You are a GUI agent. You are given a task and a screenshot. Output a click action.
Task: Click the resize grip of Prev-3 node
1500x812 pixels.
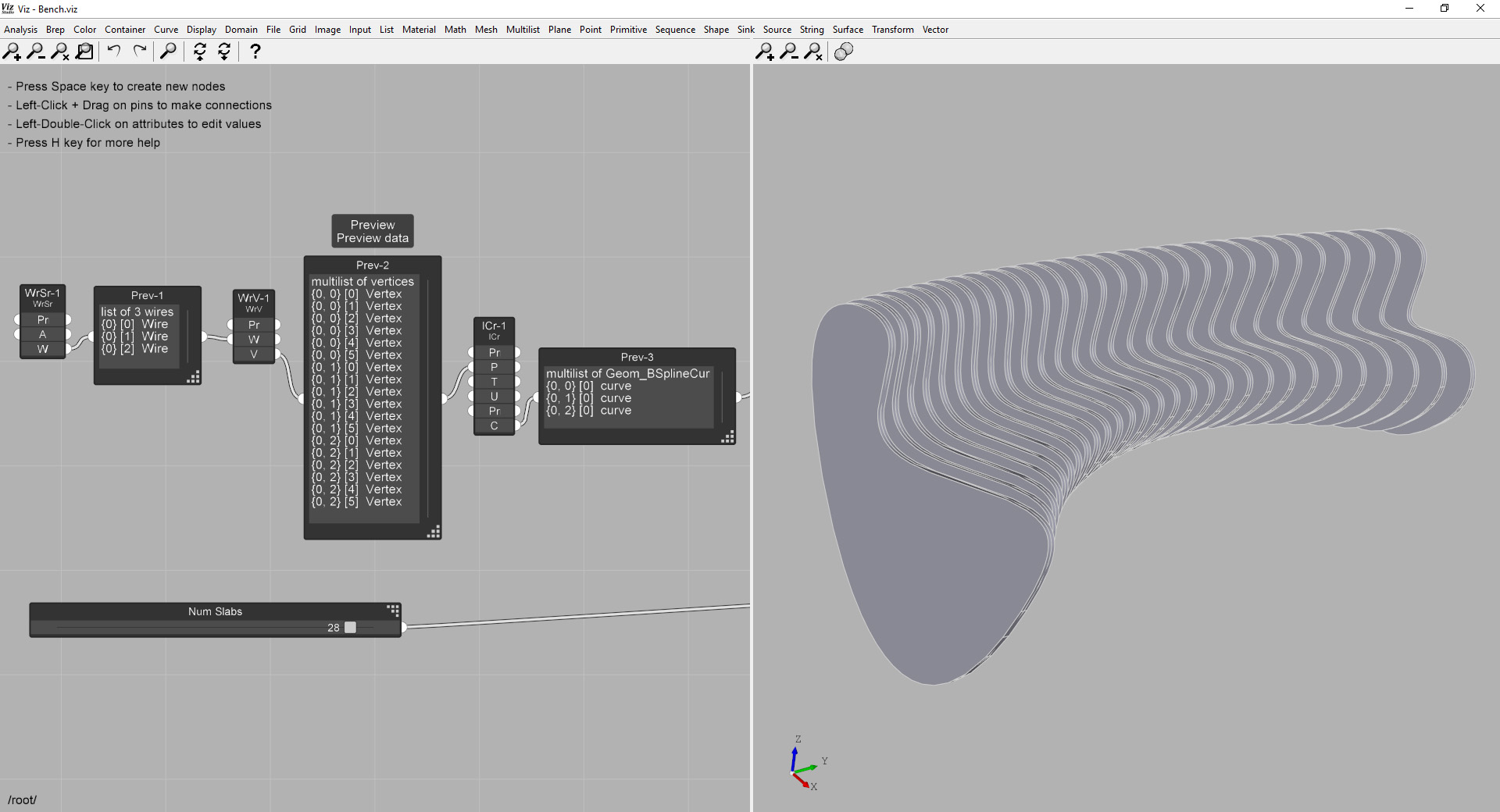[727, 437]
